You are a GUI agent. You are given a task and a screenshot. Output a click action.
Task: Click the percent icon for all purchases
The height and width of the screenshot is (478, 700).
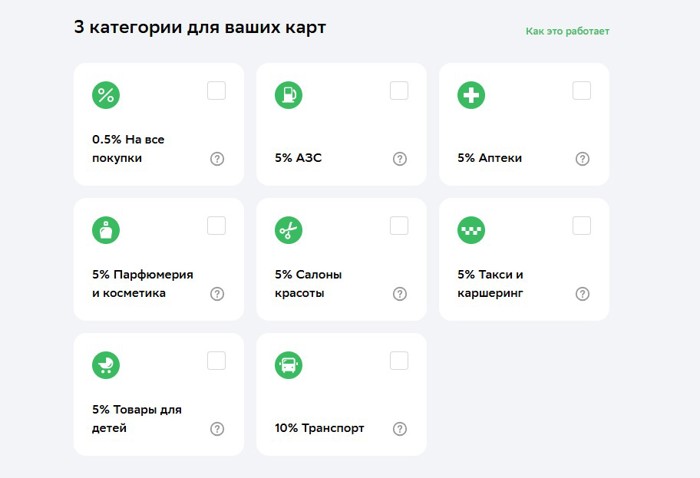[106, 95]
